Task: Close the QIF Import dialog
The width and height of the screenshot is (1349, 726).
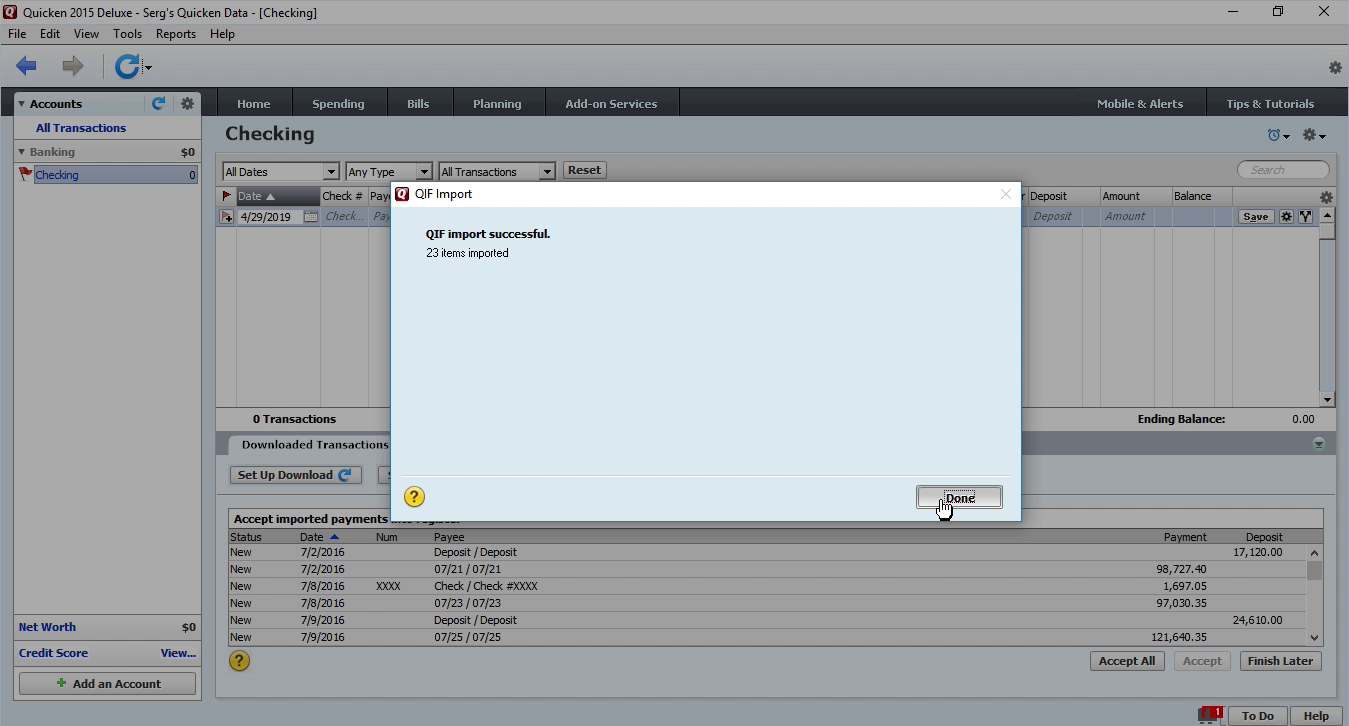Action: tap(1006, 194)
